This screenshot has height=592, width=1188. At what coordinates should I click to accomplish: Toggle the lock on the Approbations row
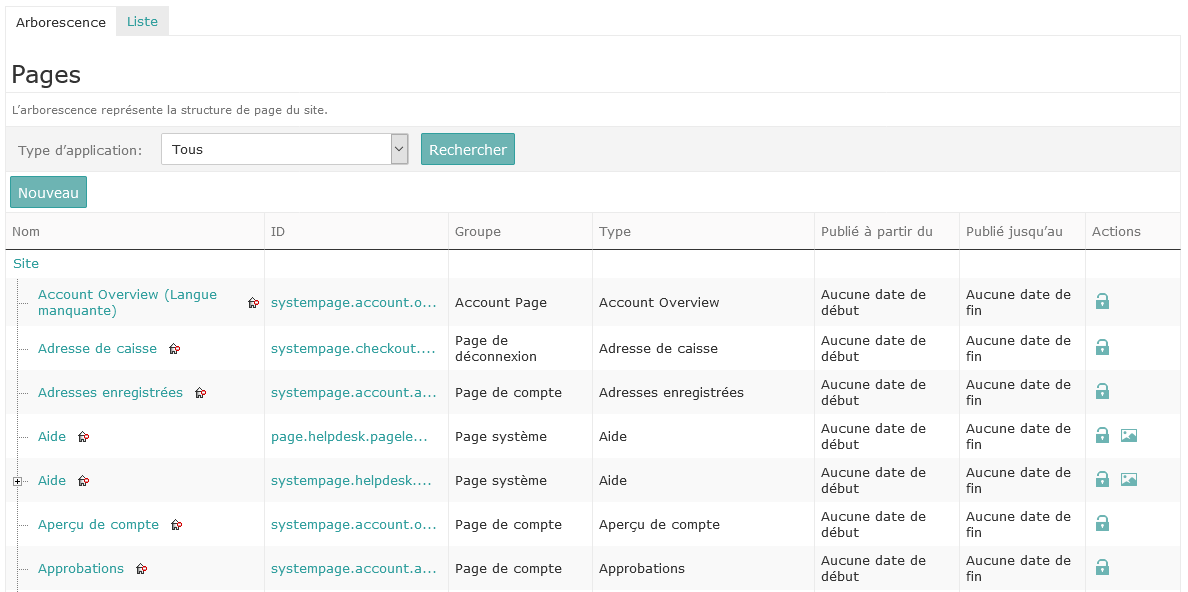tap(1102, 567)
